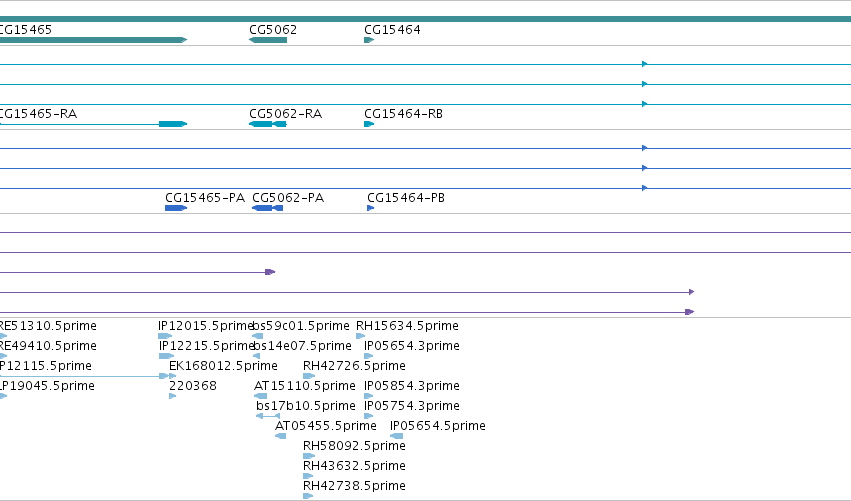Screen dimensions: 851x501
Task: Click EST IP05654.5prime label
Action: pyautogui.click(x=438, y=426)
